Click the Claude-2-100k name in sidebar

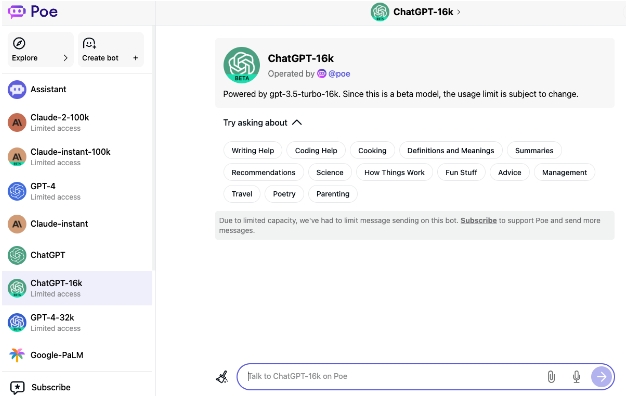click(59, 117)
